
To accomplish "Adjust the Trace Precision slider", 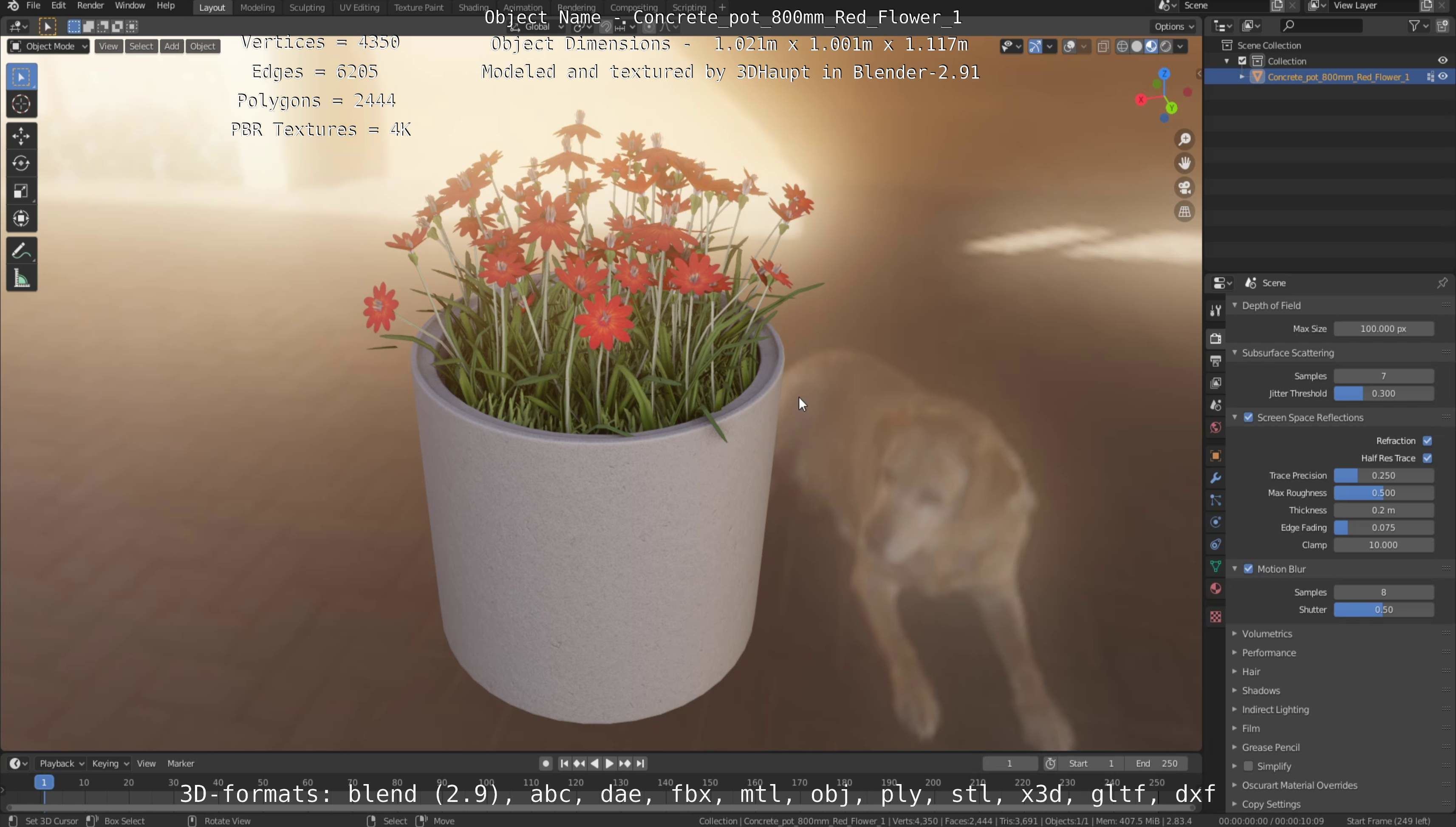I will (x=1383, y=476).
